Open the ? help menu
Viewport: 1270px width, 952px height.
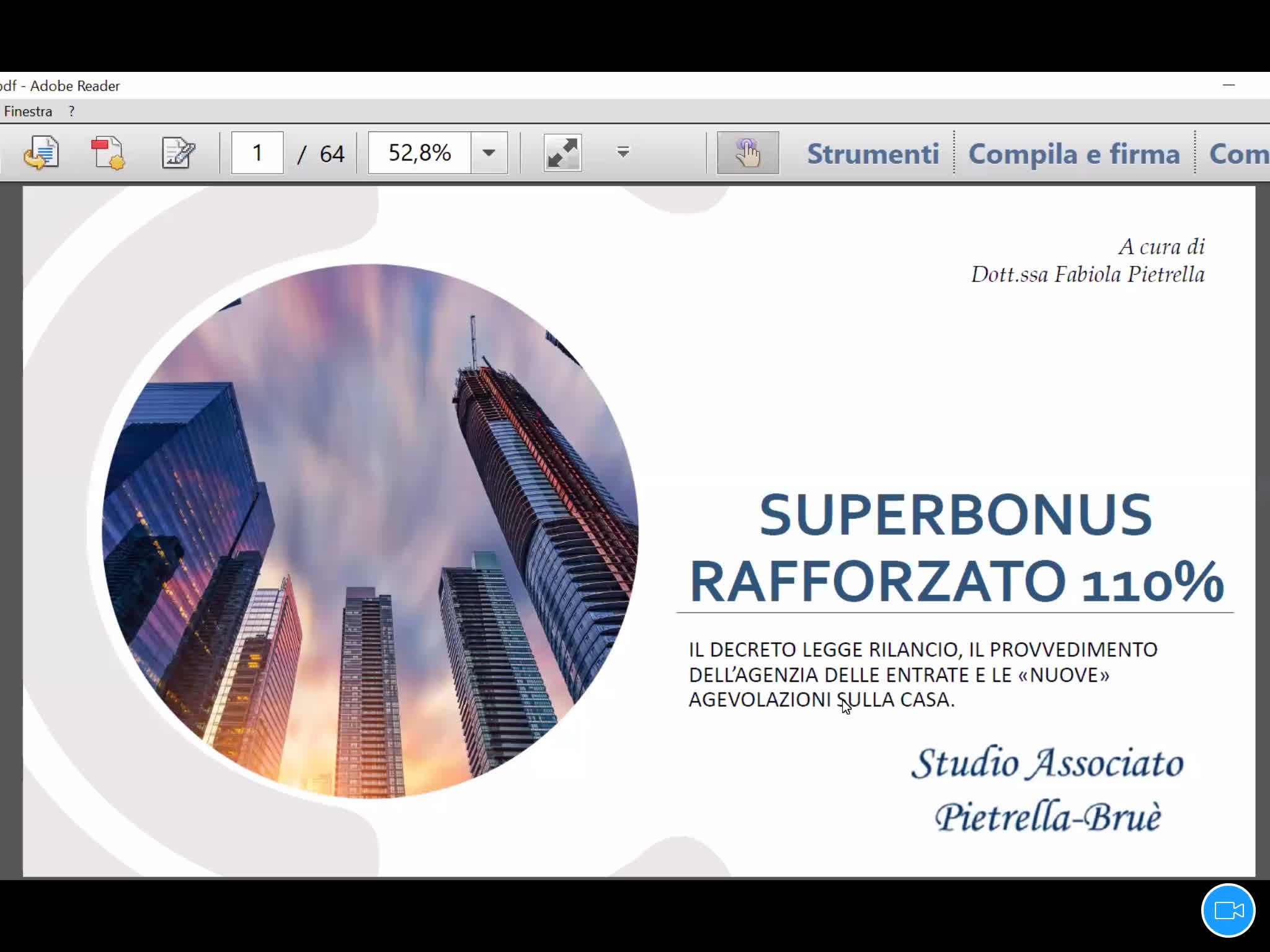tap(72, 112)
